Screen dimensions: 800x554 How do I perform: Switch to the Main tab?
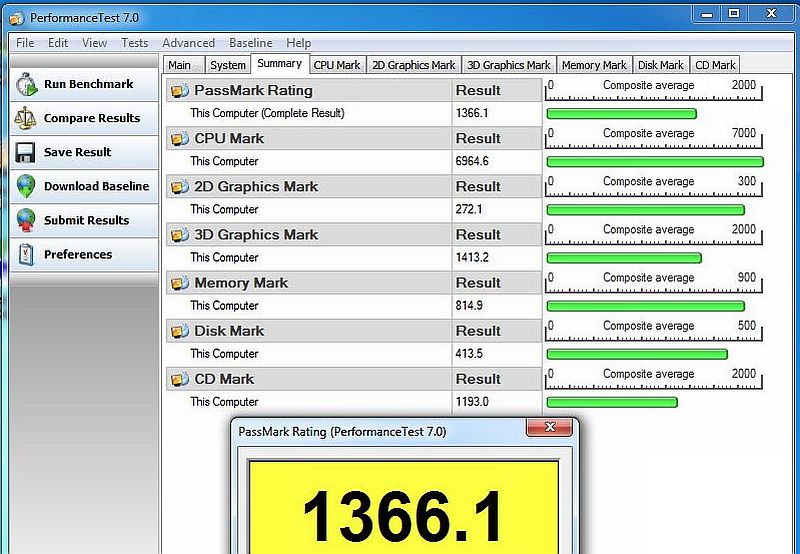point(183,65)
